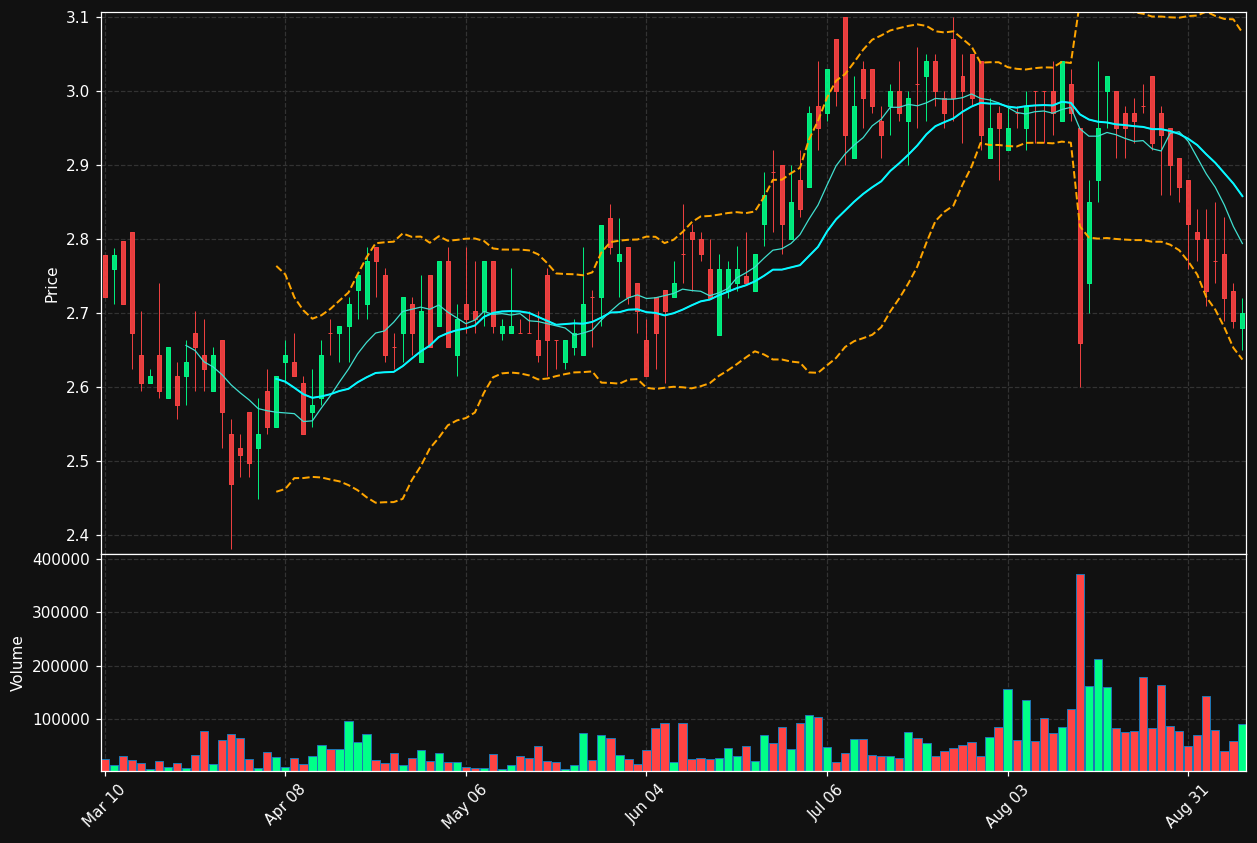
Task: Click the Aug 31 date label
Action: (1187, 805)
